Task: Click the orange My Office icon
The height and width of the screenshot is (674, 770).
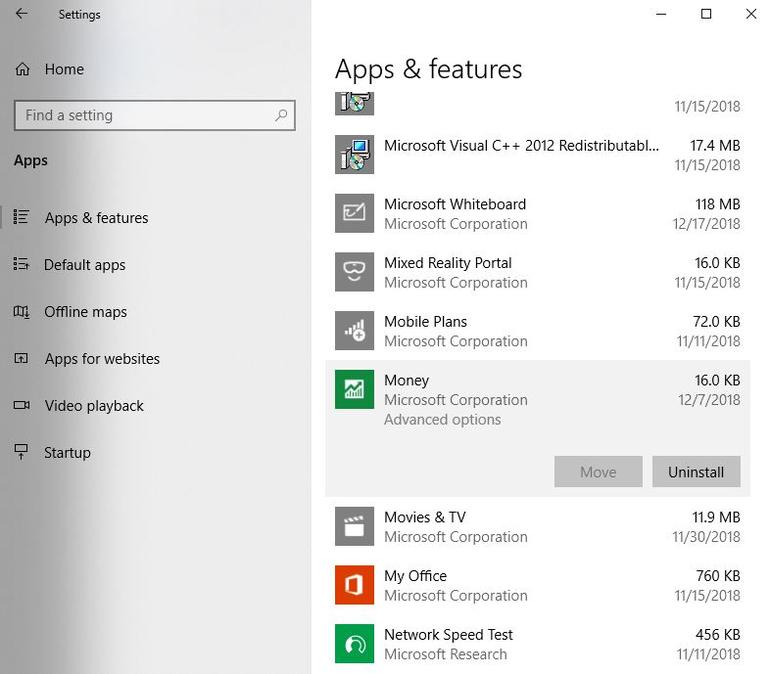Action: [x=354, y=585]
